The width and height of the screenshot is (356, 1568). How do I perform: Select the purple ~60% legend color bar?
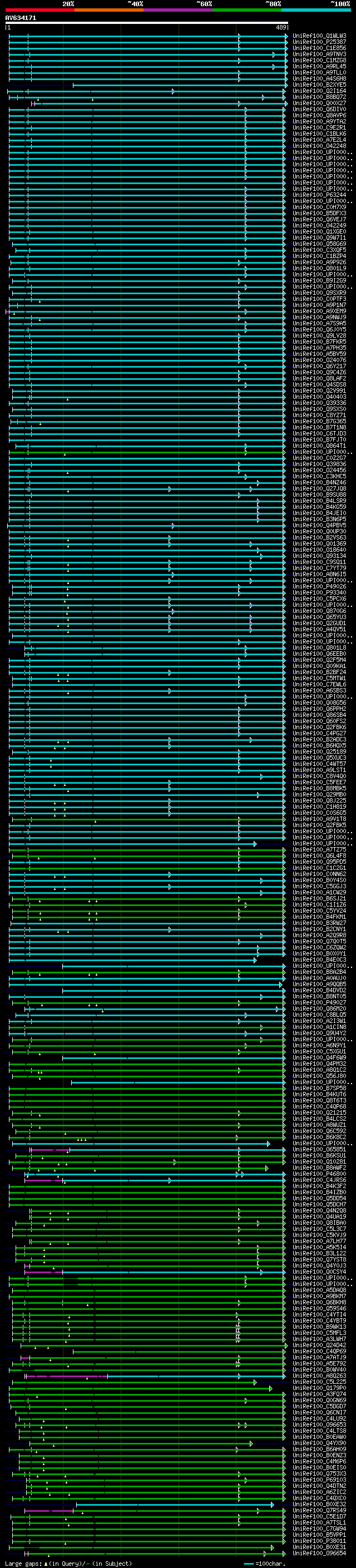coord(177,10)
